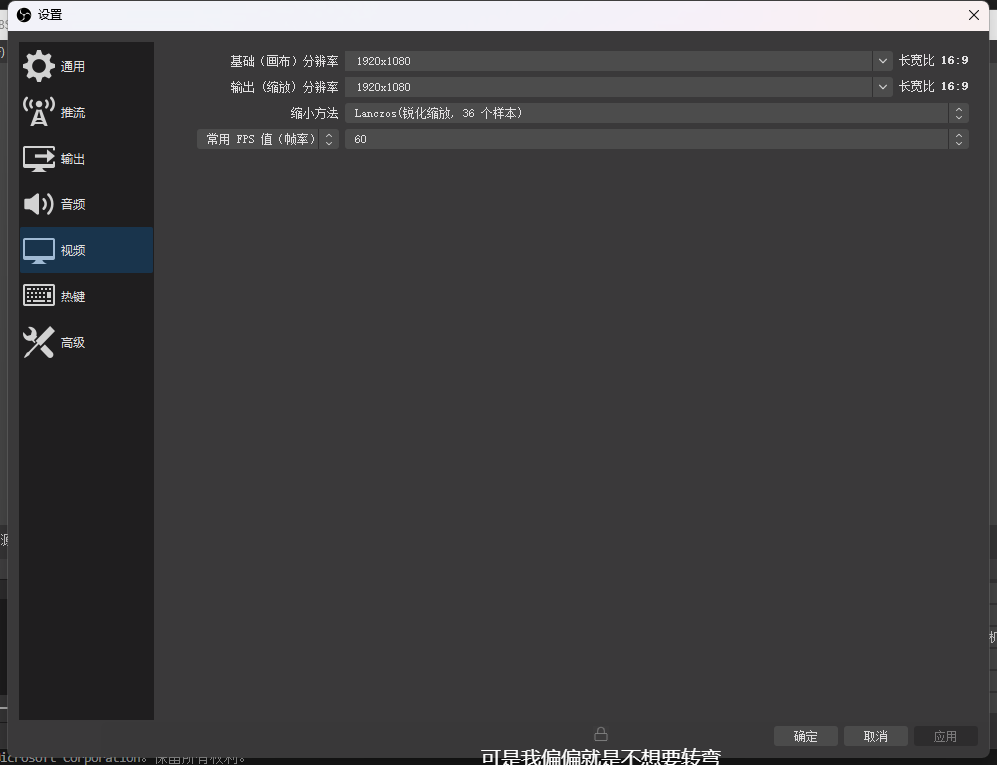The width and height of the screenshot is (997, 765).
Task: Click the monitor icon for Video settings
Action: (39, 250)
